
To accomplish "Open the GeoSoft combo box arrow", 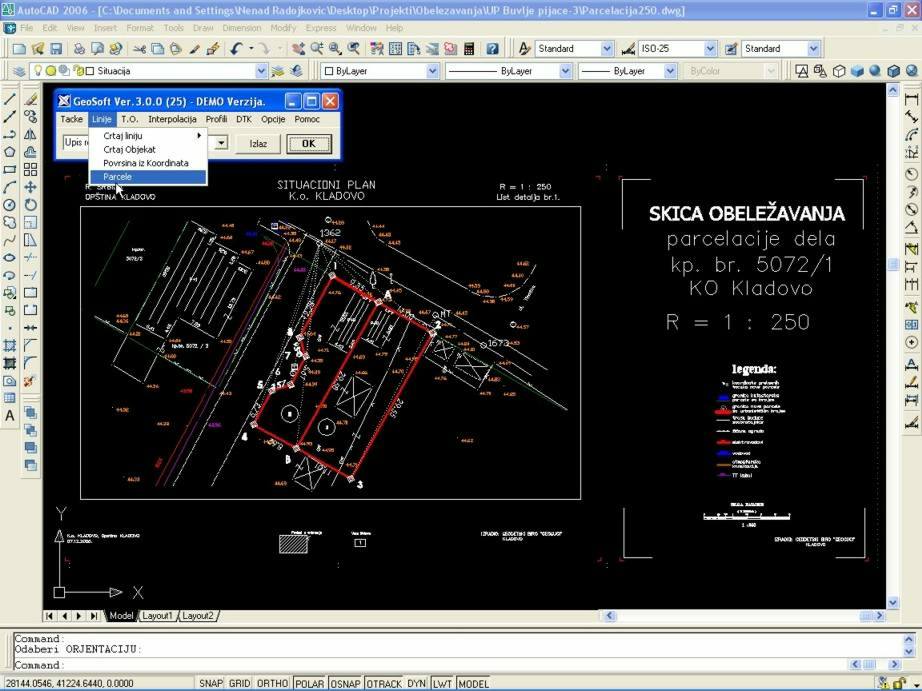I will [221, 143].
